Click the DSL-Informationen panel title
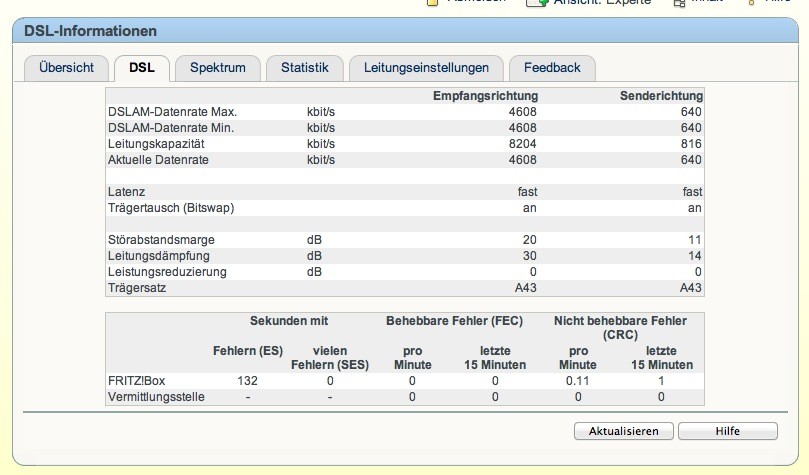Image resolution: width=809 pixels, height=475 pixels. 89,33
